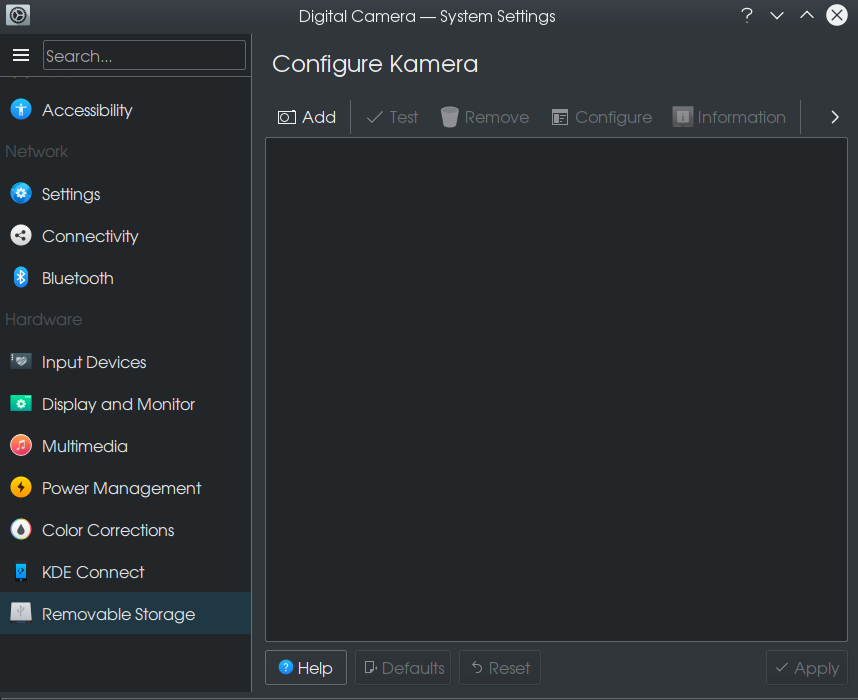Open the hamburger sidebar menu
Screen dimensions: 858x700
(21, 55)
